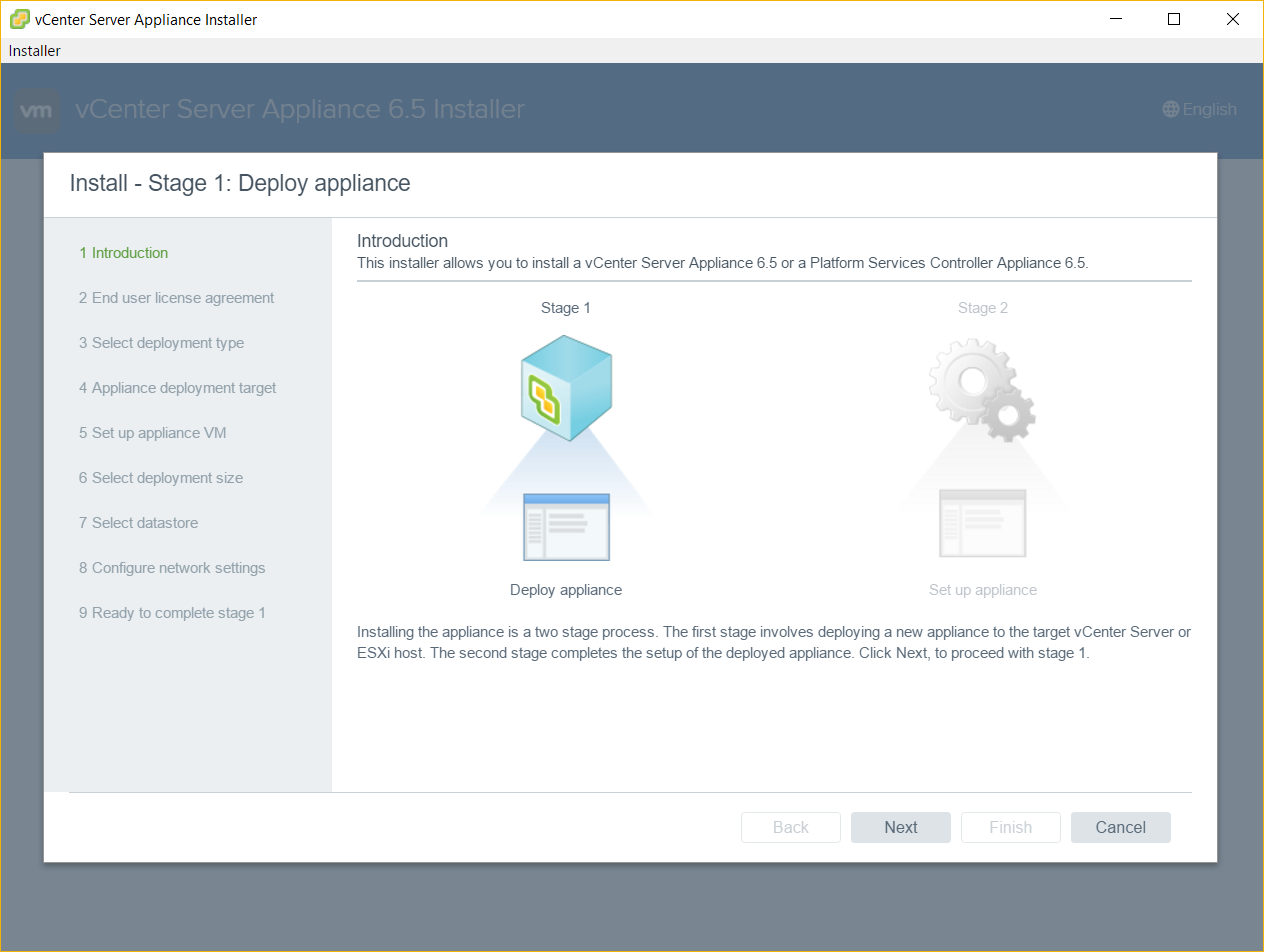Click the Stage 1 deploy window illustration

[566, 526]
